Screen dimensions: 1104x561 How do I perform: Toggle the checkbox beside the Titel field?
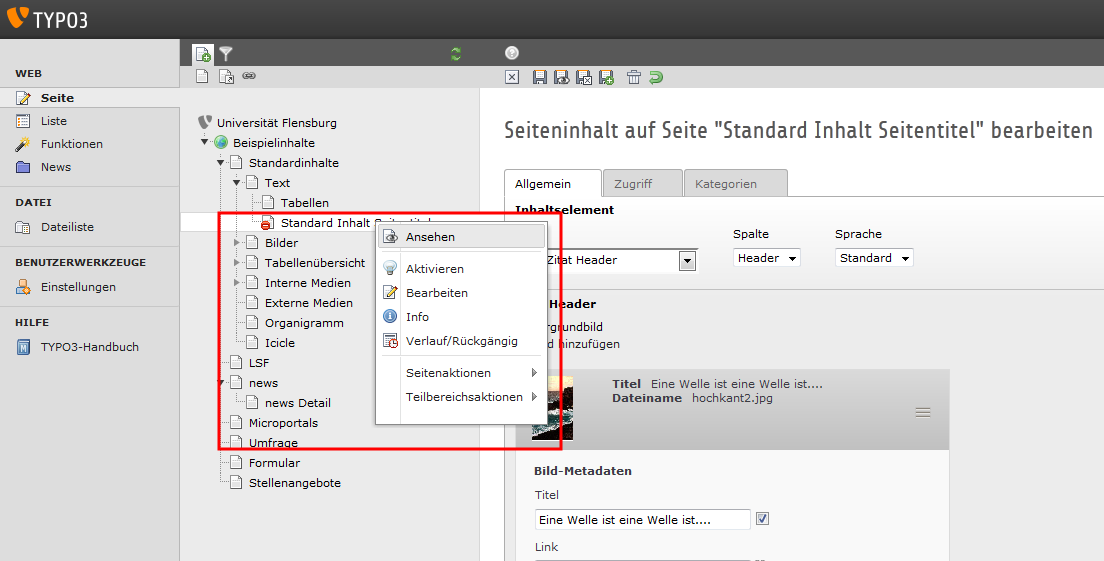tap(762, 519)
